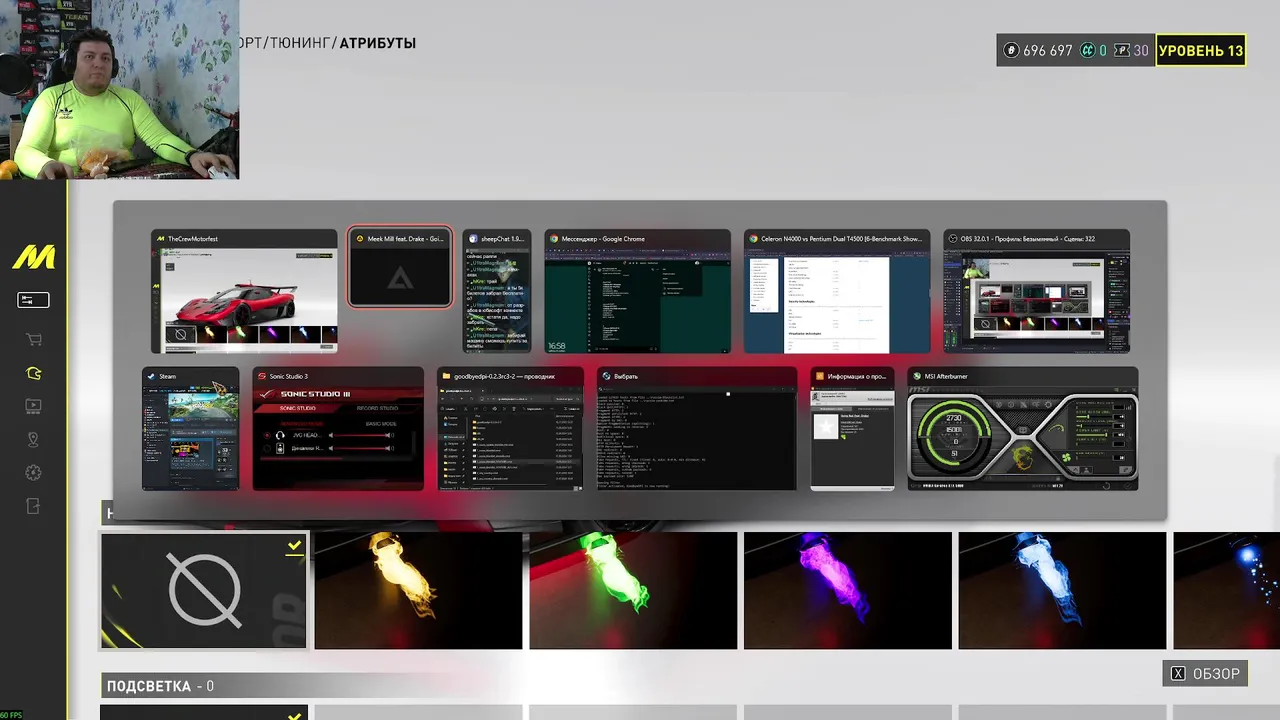Click the exit door icon in sidebar
1280x720 pixels.
[33, 507]
